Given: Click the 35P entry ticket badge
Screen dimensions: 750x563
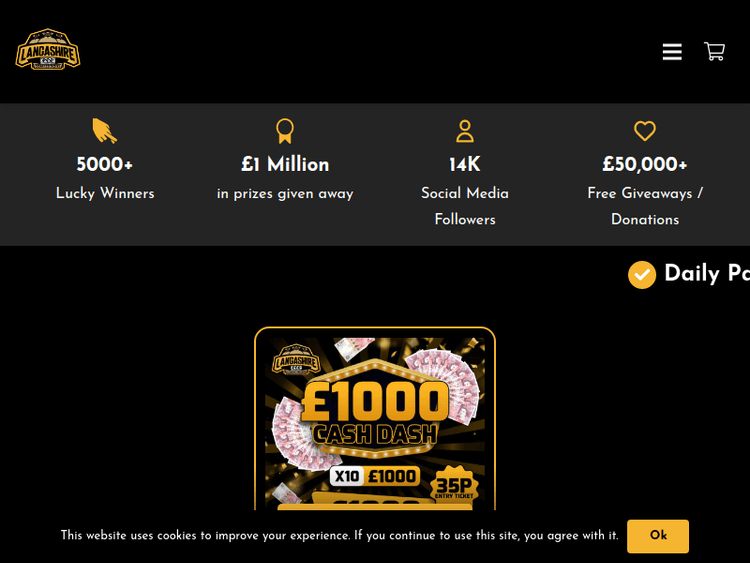Looking at the screenshot, I should pyautogui.click(x=453, y=483).
